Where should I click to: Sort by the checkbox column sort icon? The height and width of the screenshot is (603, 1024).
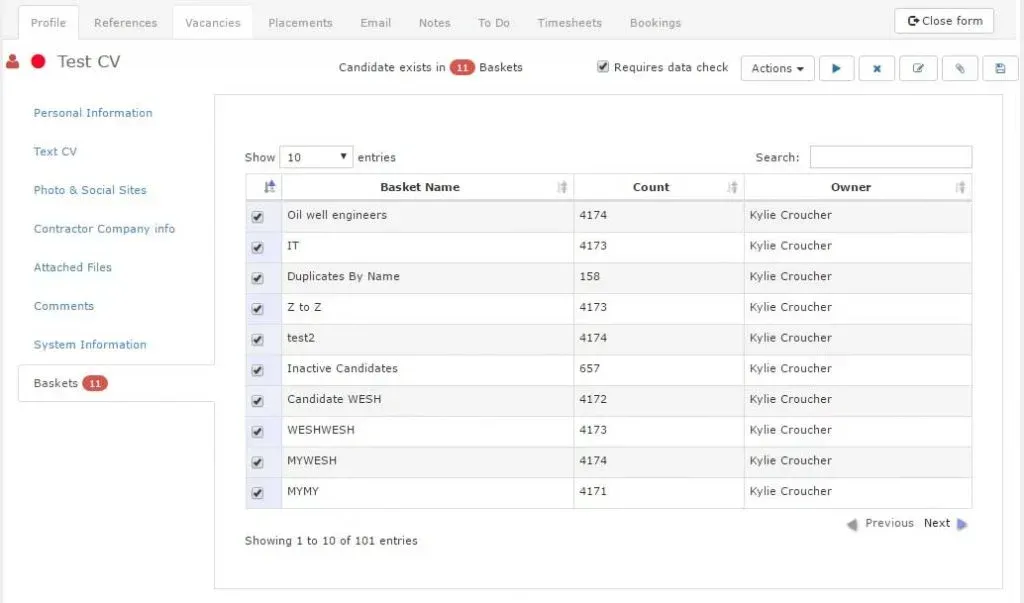coord(269,187)
